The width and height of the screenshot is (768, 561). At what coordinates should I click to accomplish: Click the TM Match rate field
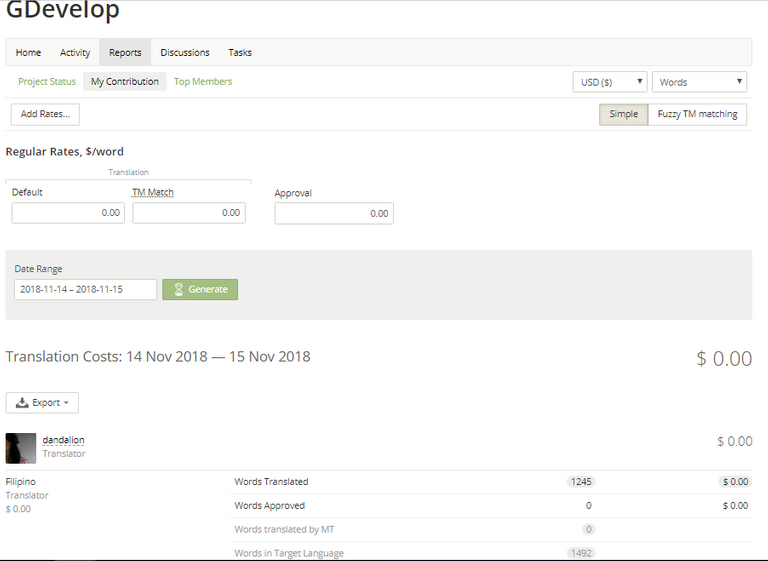point(189,213)
